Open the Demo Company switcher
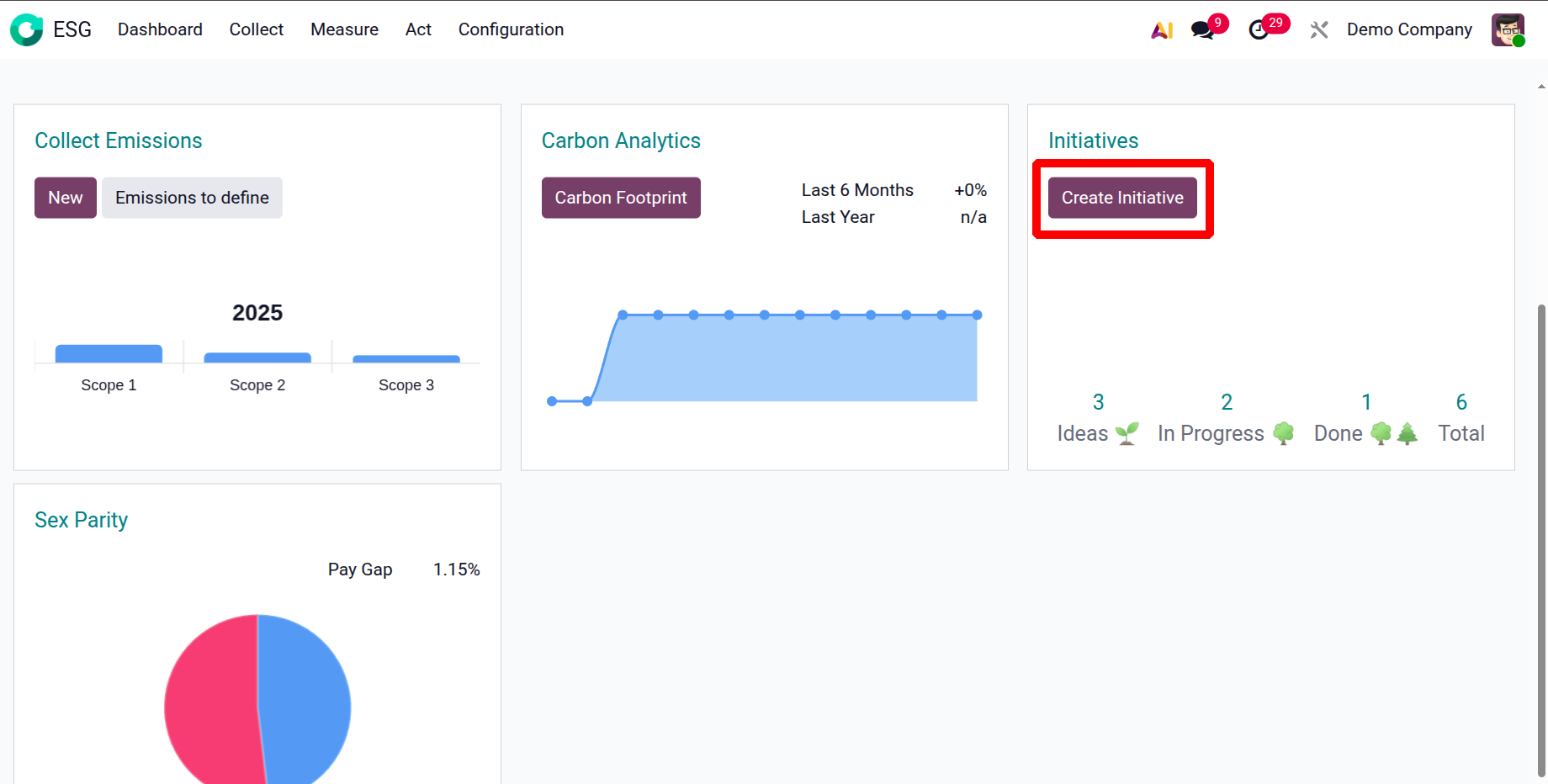This screenshot has height=784, width=1548. pos(1408,30)
